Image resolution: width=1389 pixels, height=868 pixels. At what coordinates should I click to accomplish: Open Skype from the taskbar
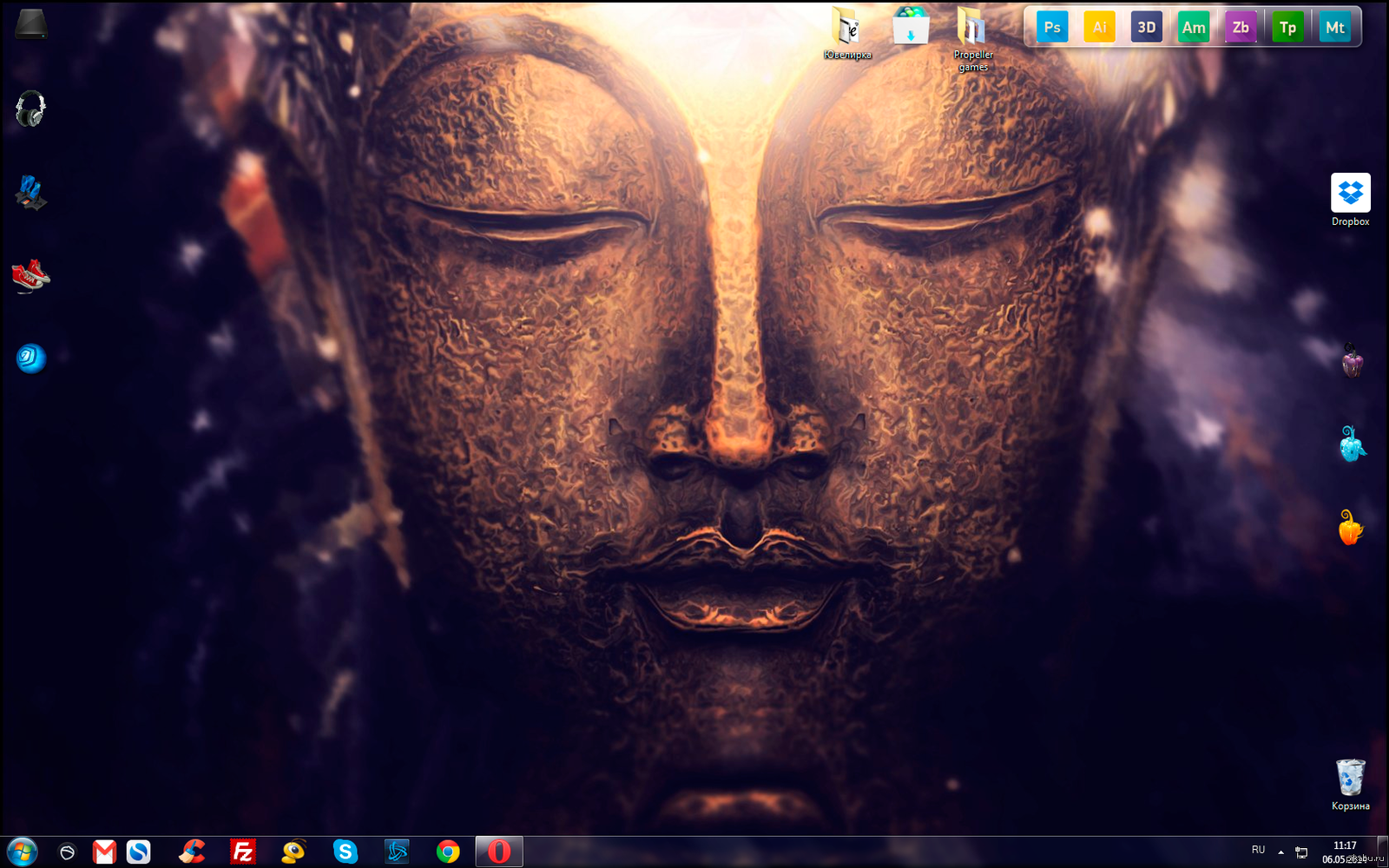[346, 852]
